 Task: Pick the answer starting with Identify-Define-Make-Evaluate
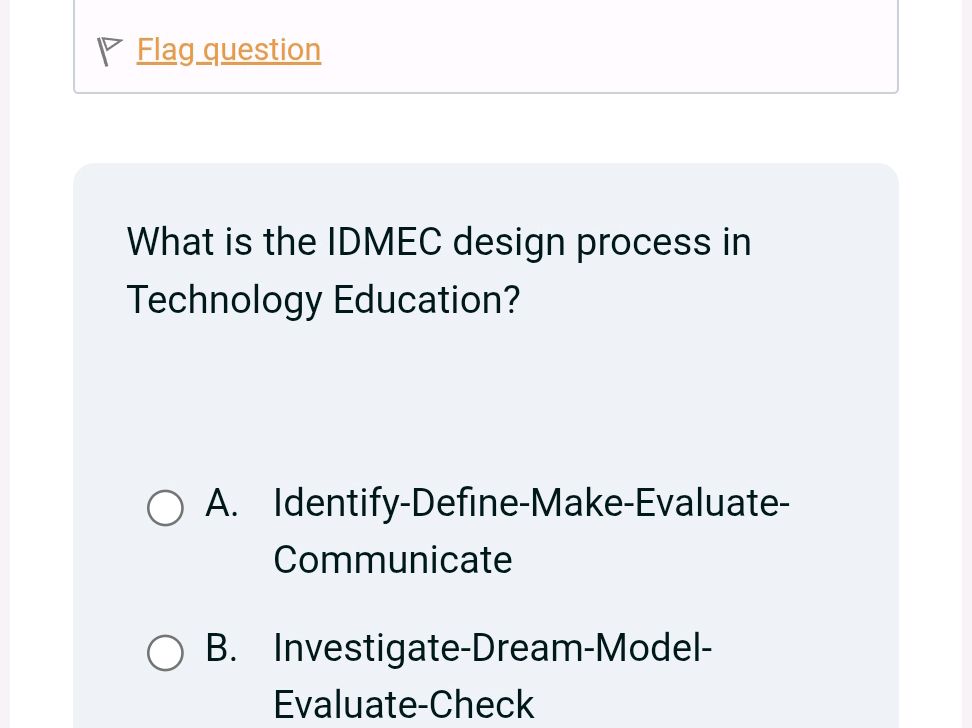530,502
